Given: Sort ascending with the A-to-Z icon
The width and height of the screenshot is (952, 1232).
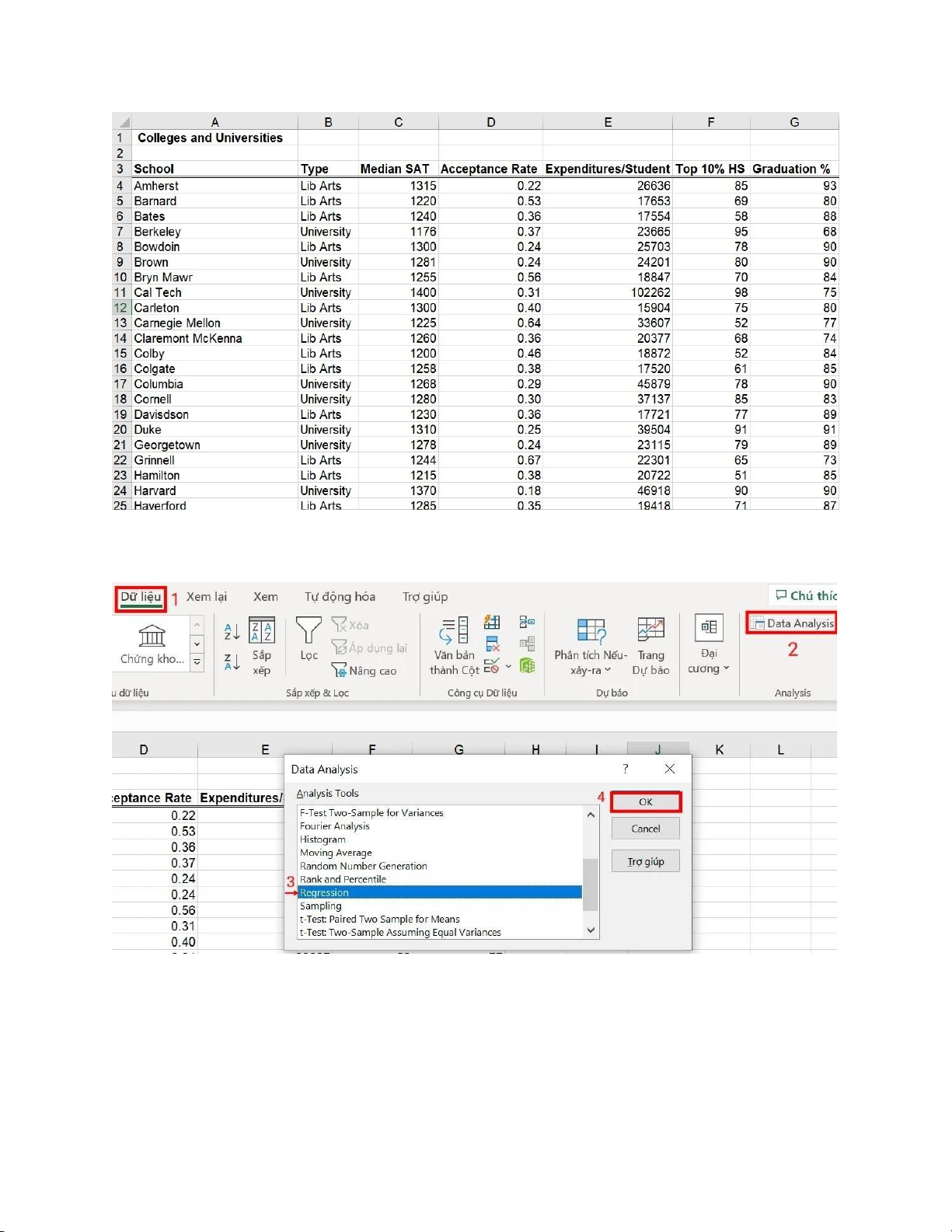Looking at the screenshot, I should tap(232, 631).
